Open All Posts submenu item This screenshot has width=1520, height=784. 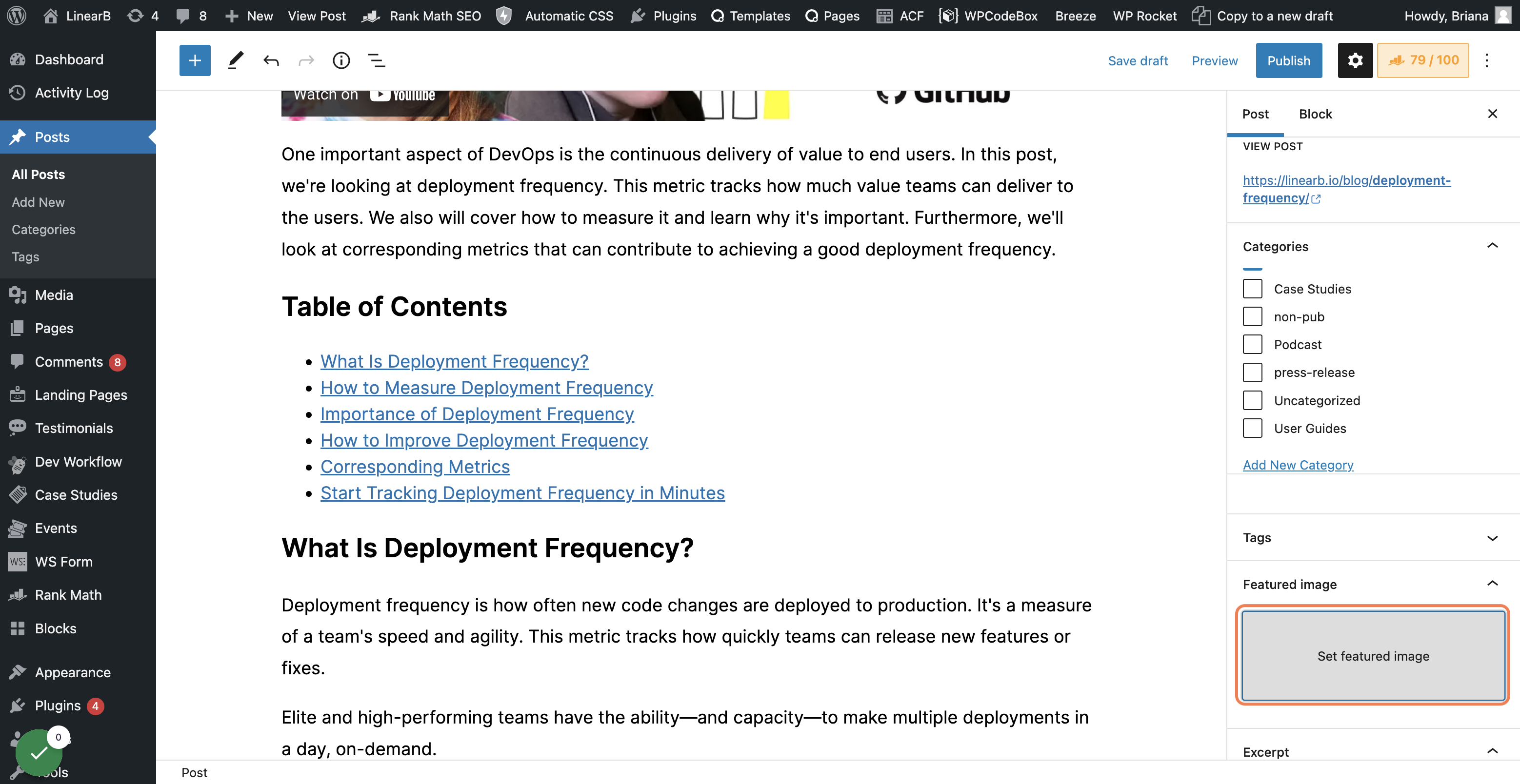click(39, 175)
